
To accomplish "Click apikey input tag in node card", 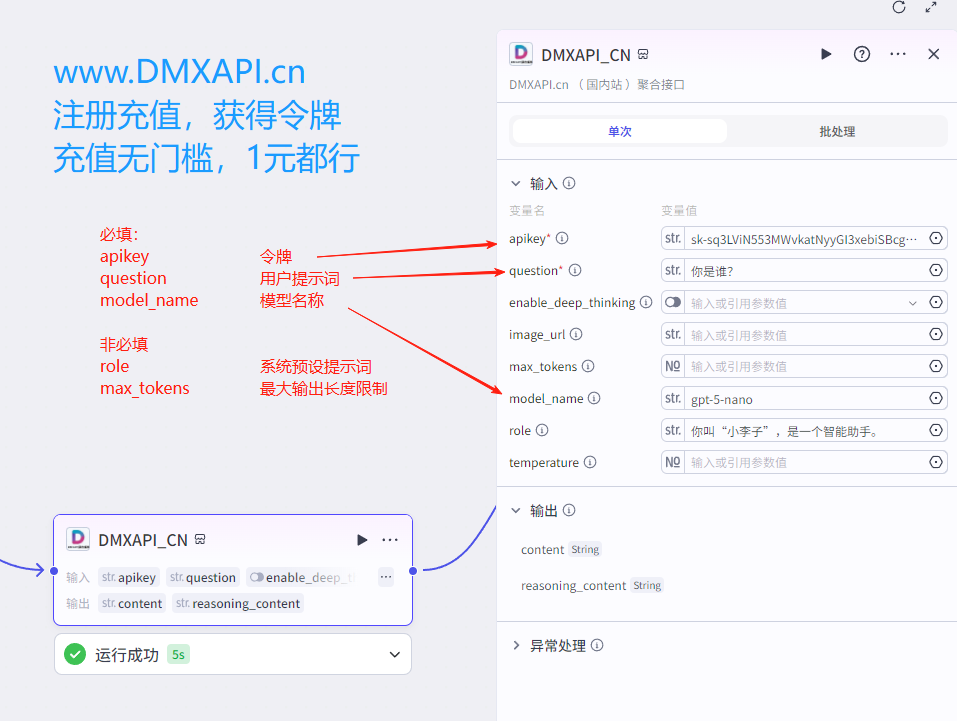I will tap(129, 577).
